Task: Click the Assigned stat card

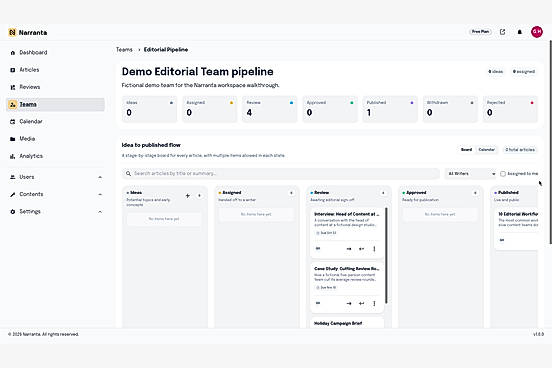Action: tap(209, 109)
